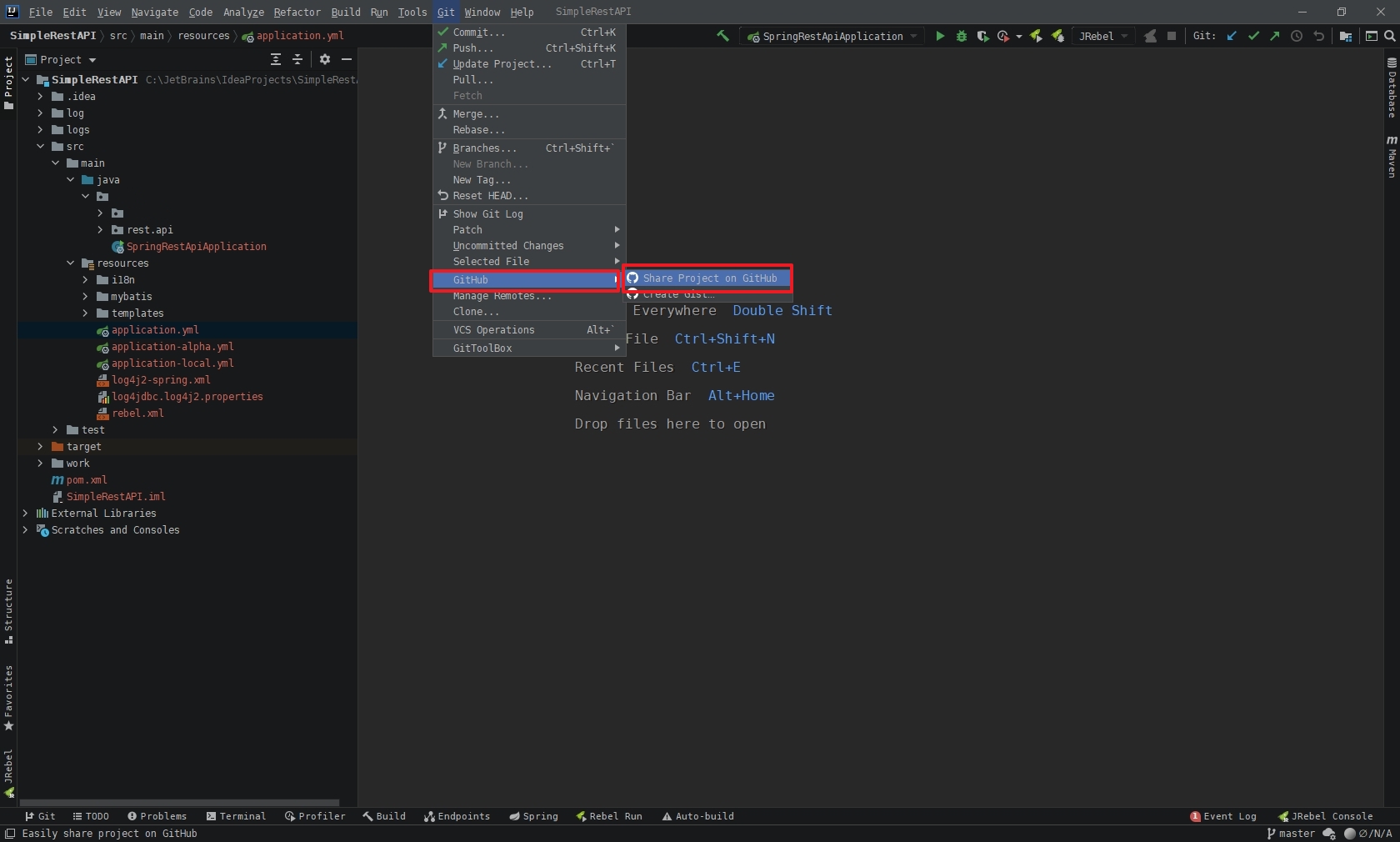Open GitToolBox submenu
This screenshot has height=842, width=1400.
click(x=529, y=348)
